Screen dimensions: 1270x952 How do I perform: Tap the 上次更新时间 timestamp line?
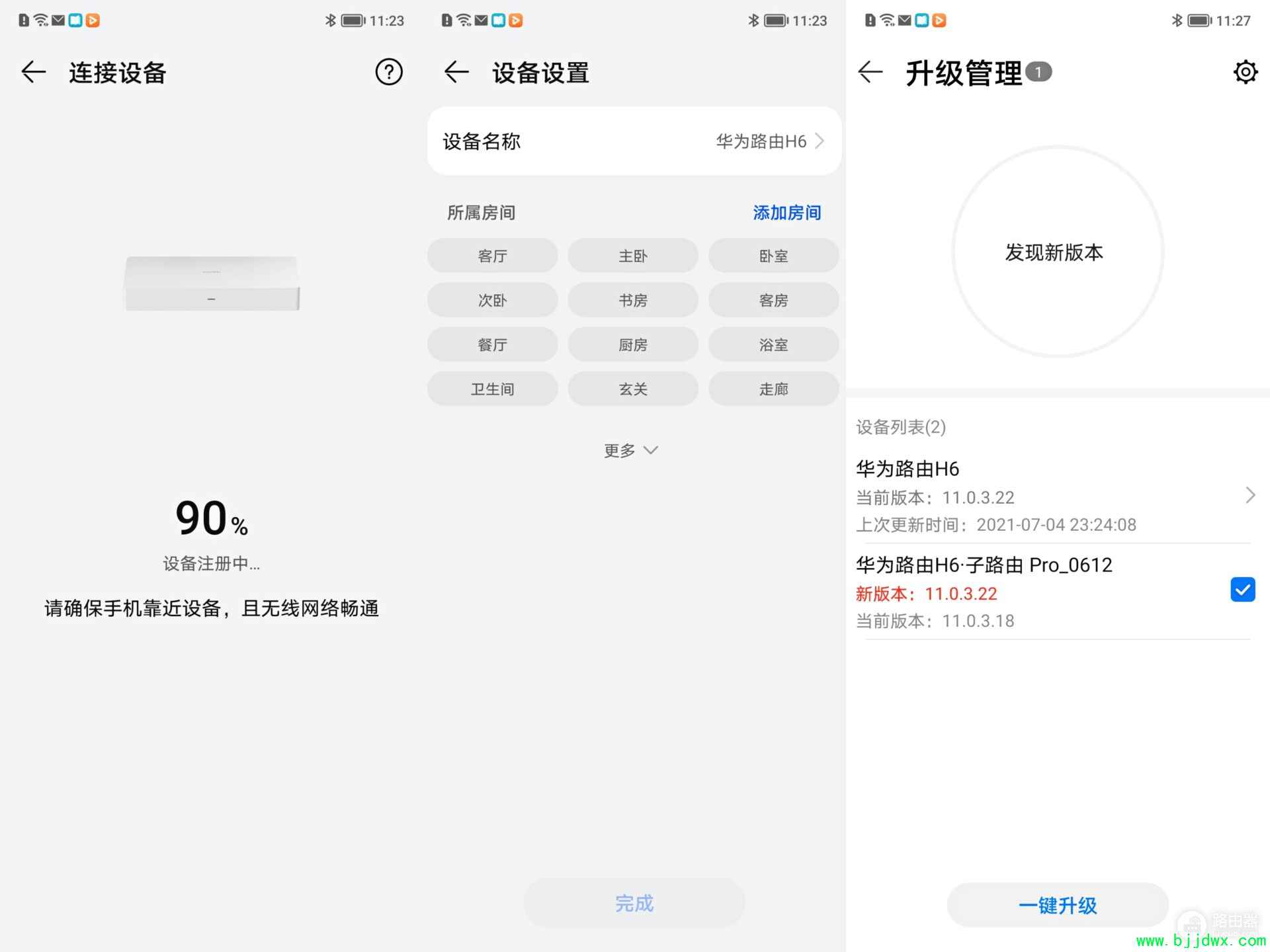pyautogui.click(x=996, y=525)
